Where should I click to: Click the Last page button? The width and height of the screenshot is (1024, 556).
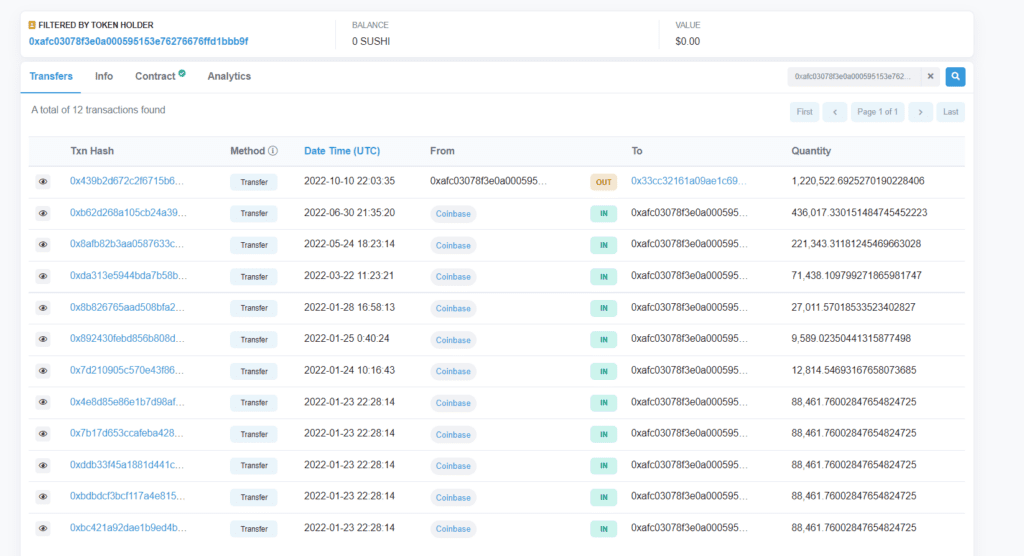[x=950, y=112]
